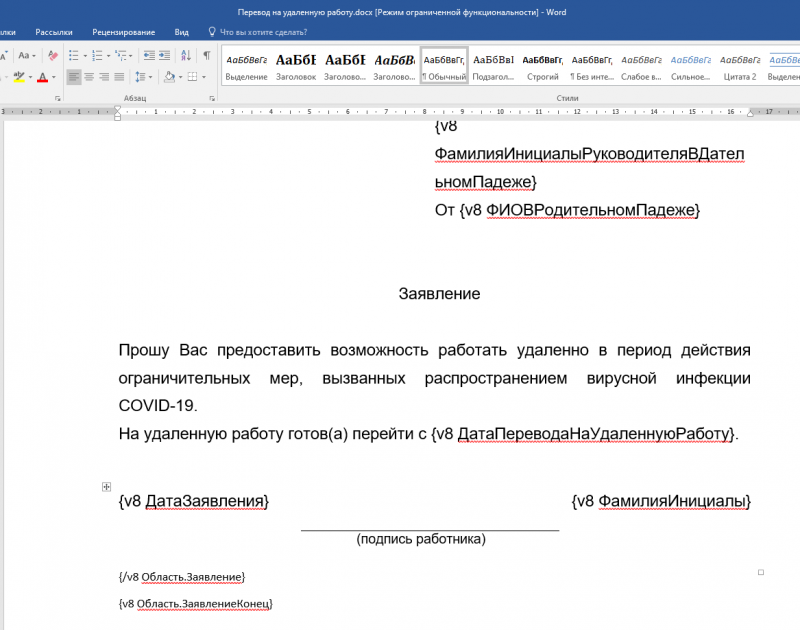Click the bulleted list icon

tap(74, 55)
